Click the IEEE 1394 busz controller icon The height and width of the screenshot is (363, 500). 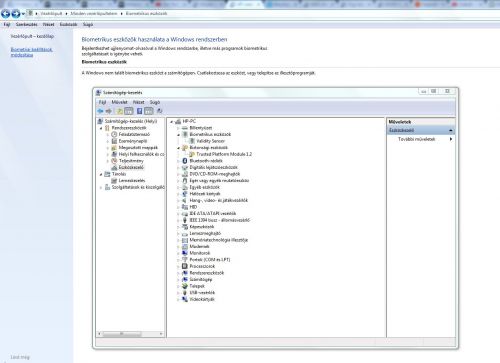185,220
